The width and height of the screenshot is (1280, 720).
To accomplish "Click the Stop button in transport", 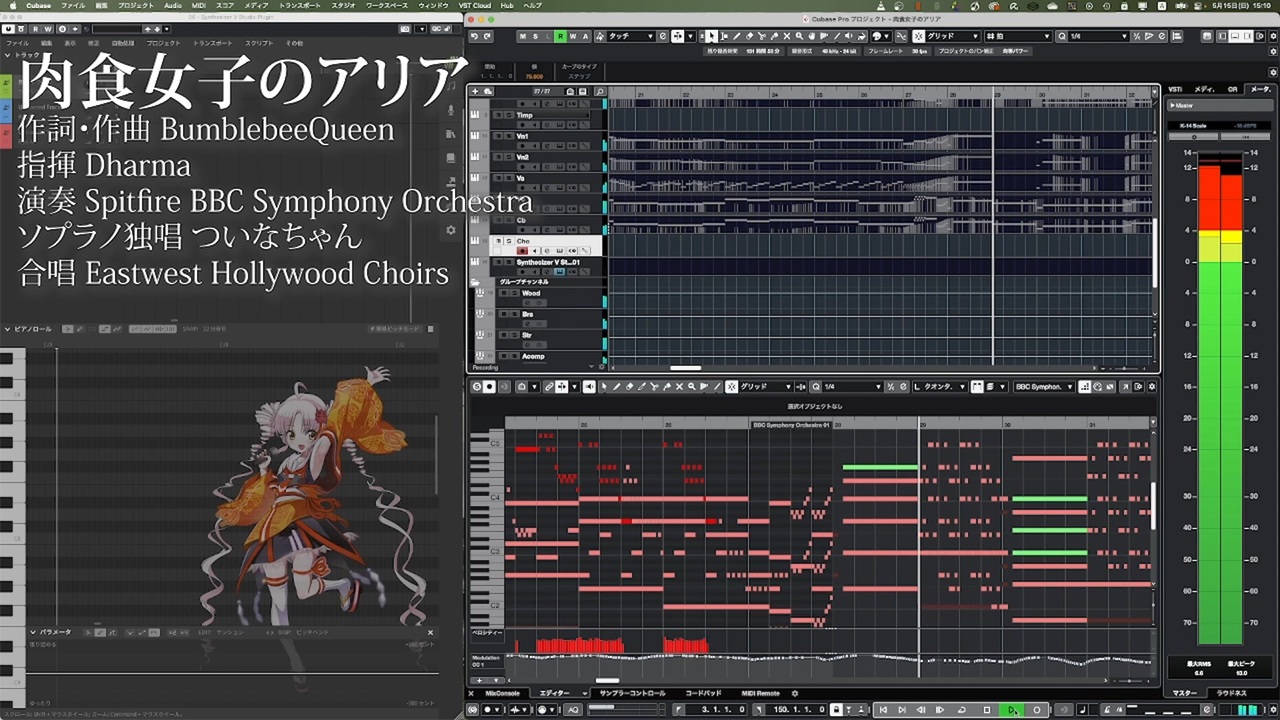I will [x=987, y=710].
